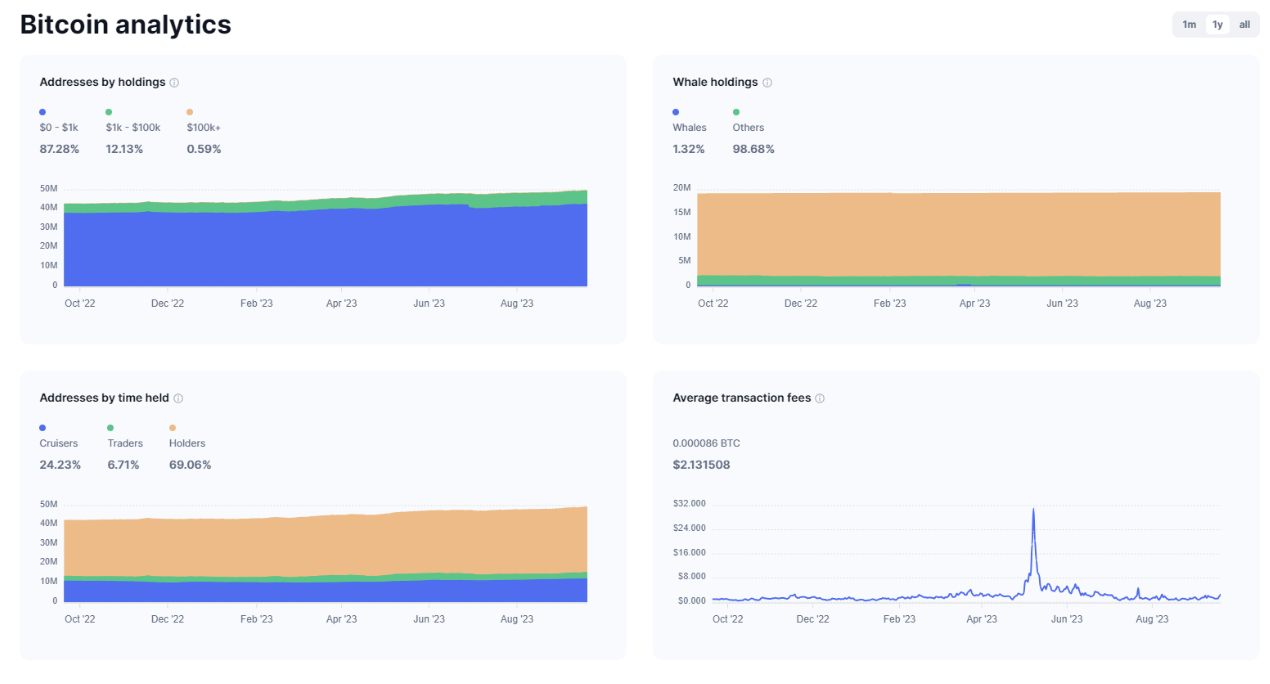1270x684 pixels.
Task: Toggle the Traders series label
Action: point(125,444)
